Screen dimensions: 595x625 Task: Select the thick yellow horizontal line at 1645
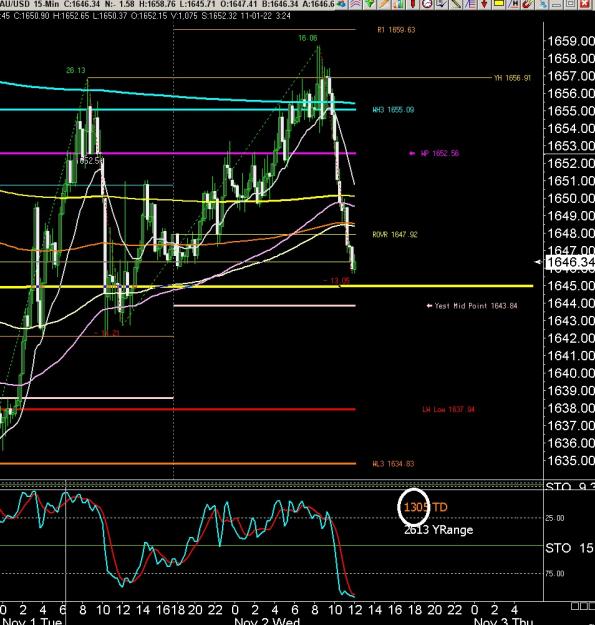266,286
